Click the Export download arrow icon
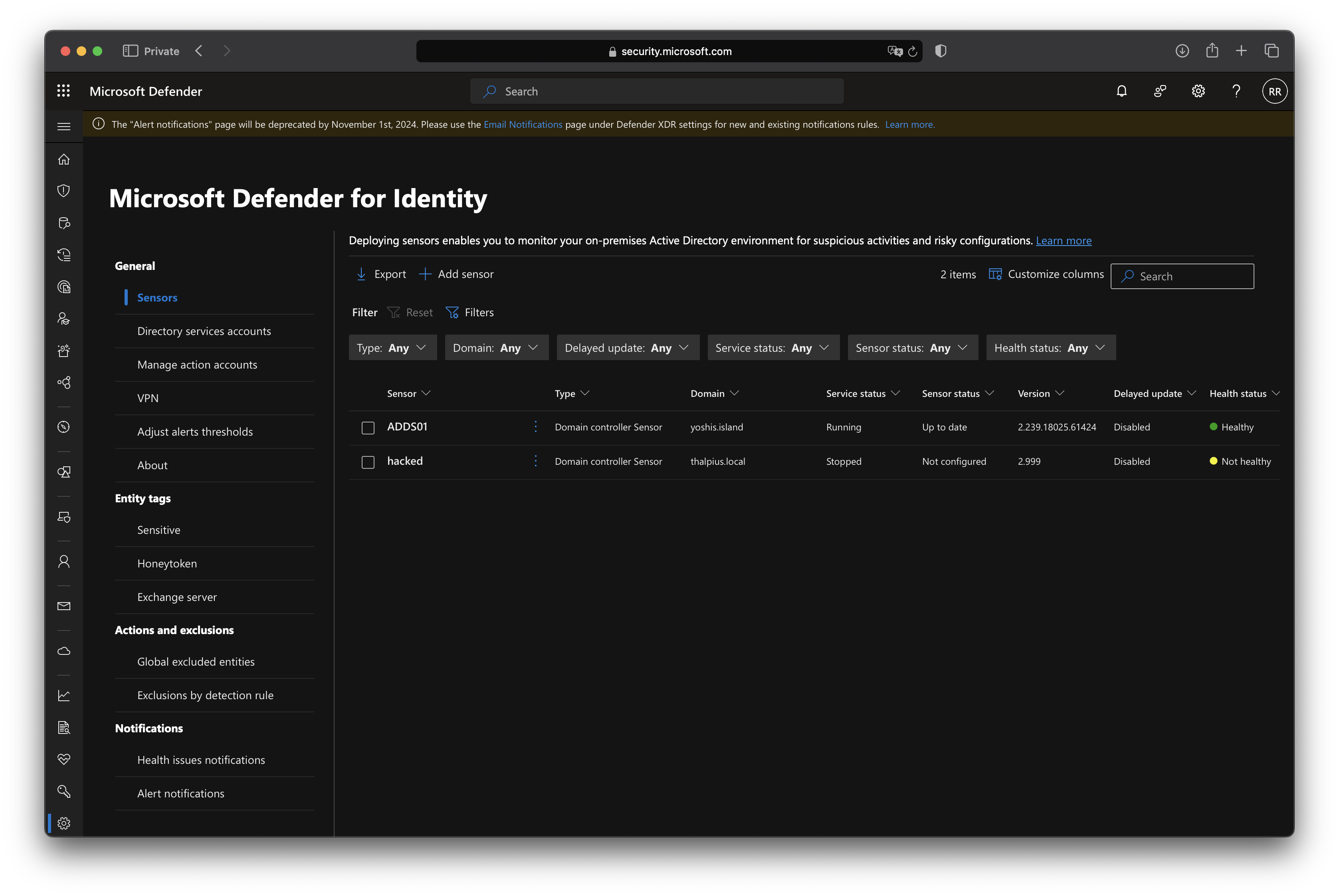 [x=361, y=274]
